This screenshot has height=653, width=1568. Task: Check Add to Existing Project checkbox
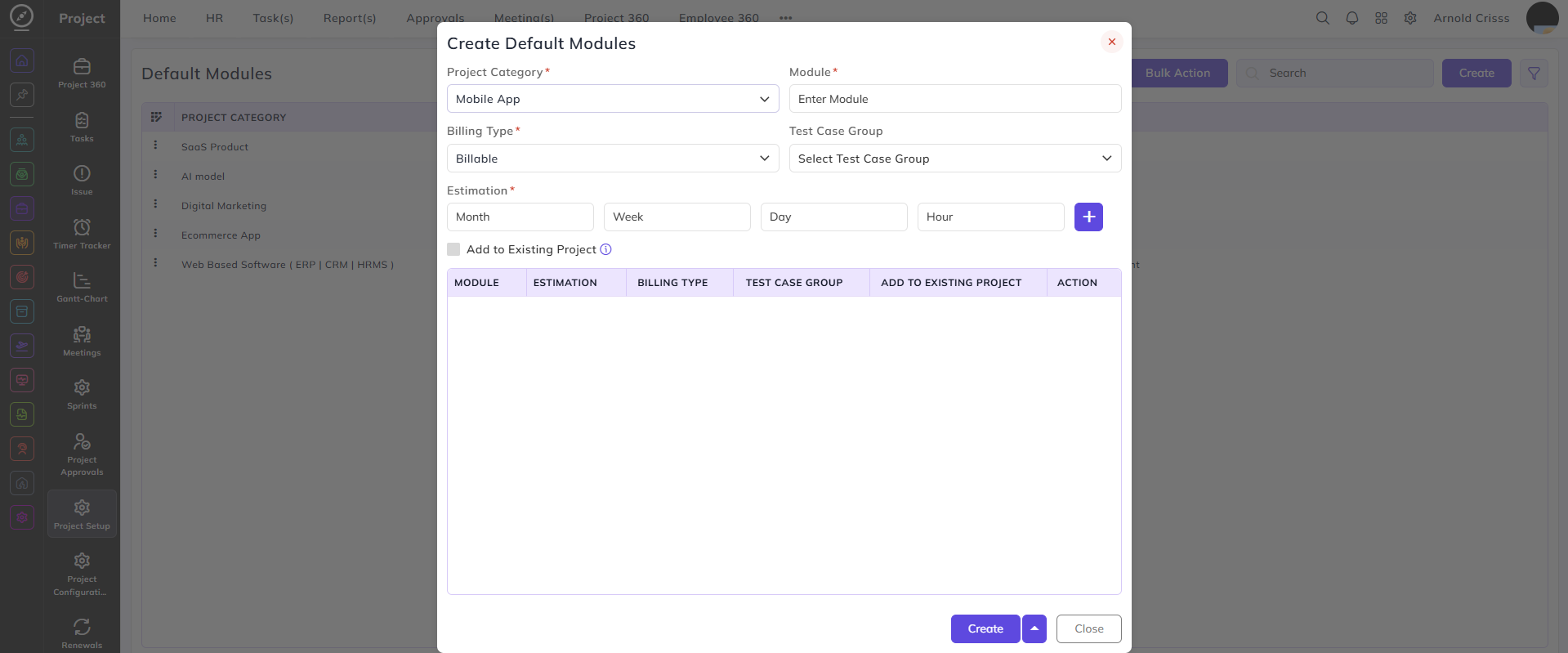coord(453,249)
